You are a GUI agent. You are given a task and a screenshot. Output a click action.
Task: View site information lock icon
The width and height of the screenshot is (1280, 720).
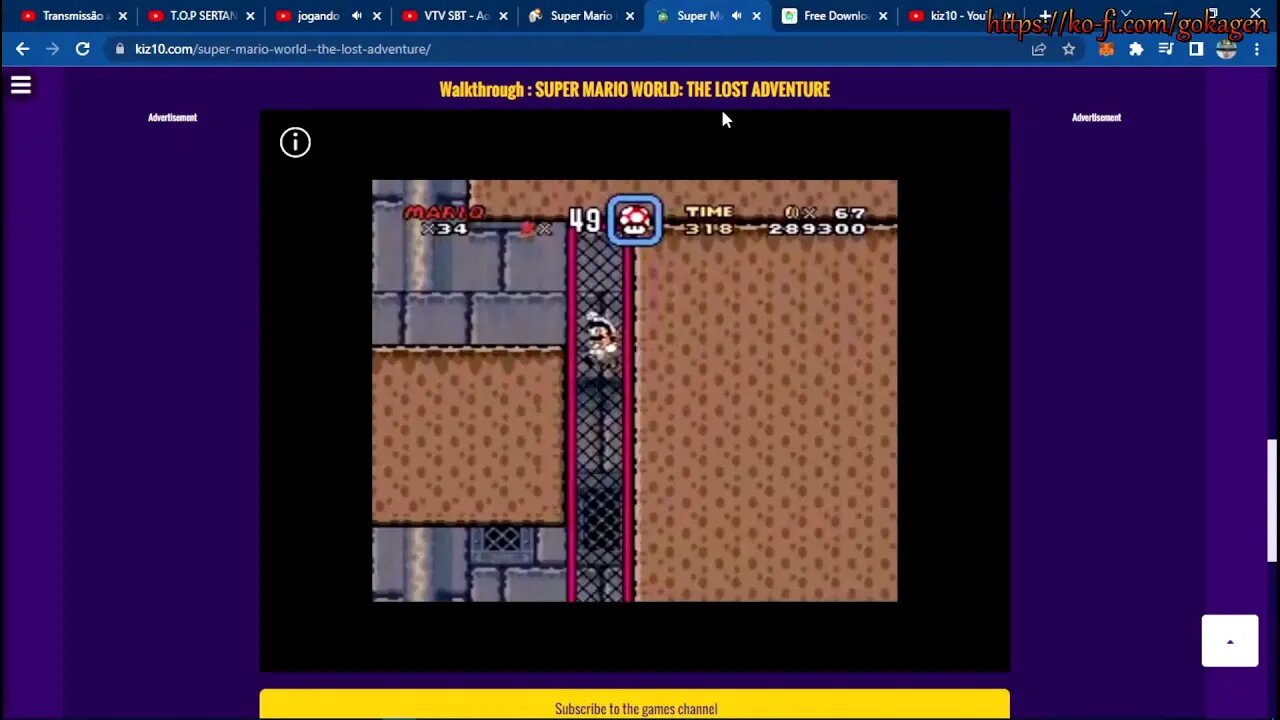120,49
